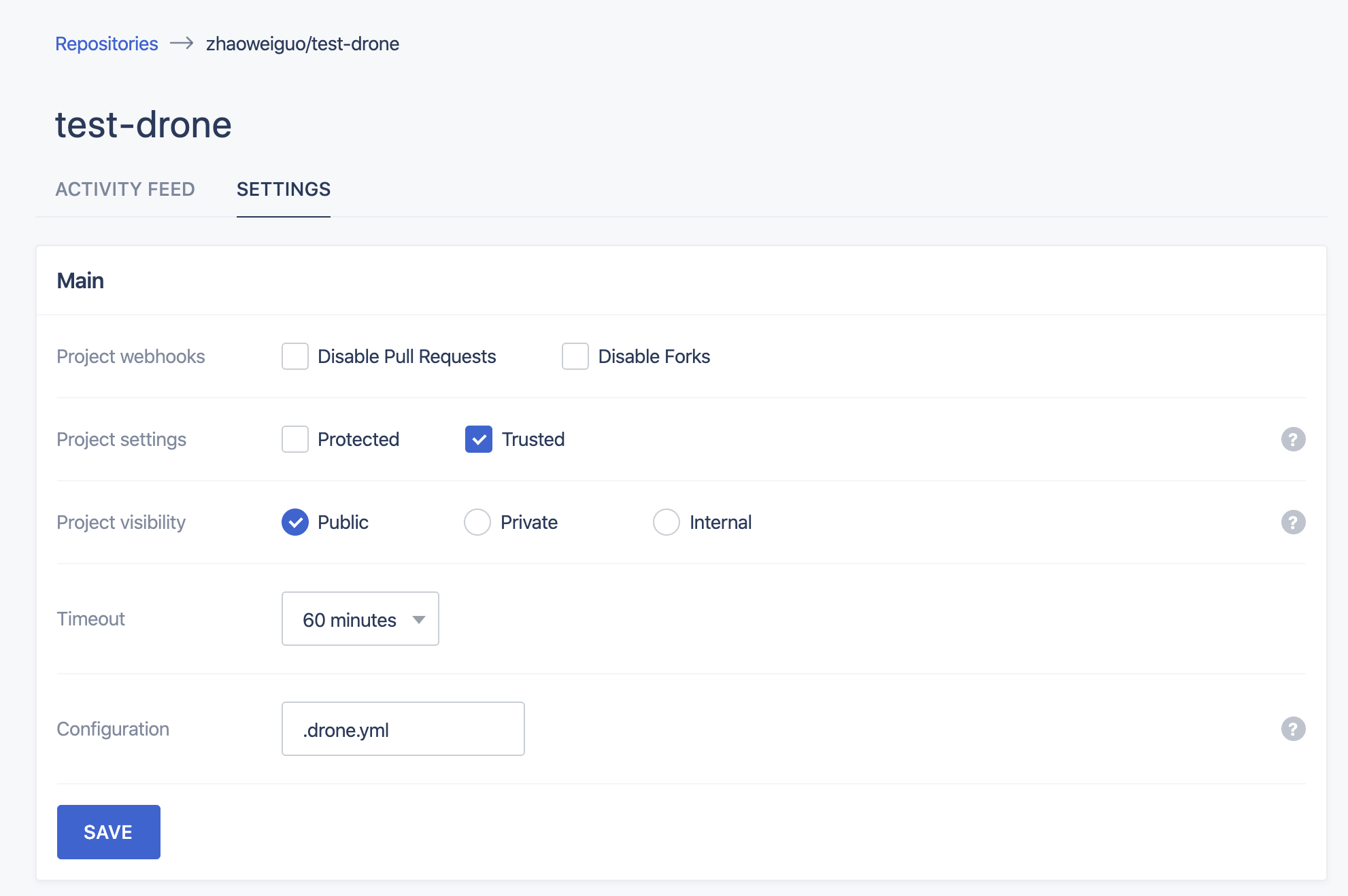Click help icon for Project settings
Image resolution: width=1348 pixels, height=896 pixels.
point(1293,439)
